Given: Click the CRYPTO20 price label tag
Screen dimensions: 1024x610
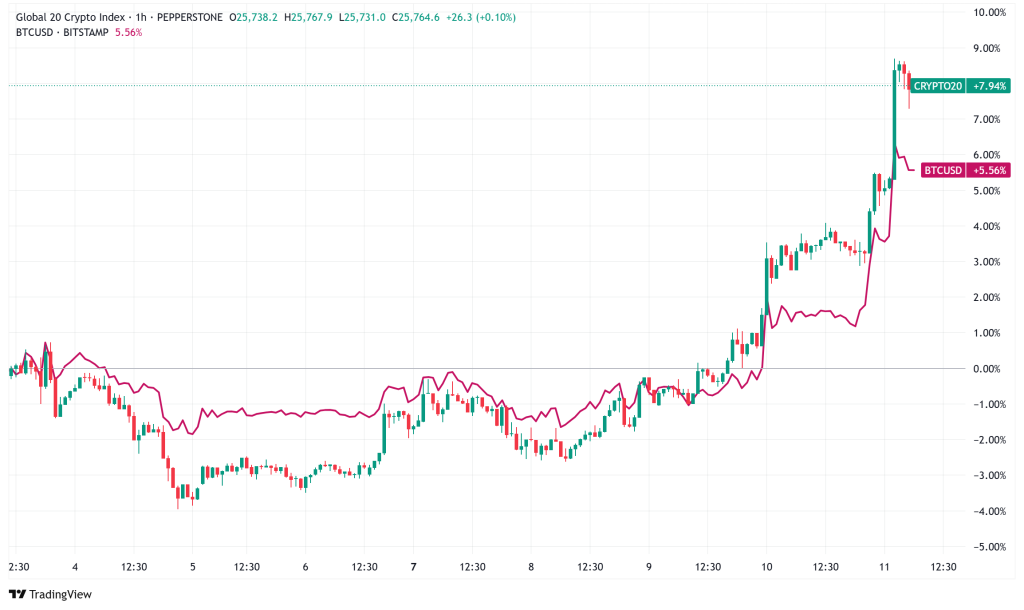Looking at the screenshot, I should coord(937,86).
